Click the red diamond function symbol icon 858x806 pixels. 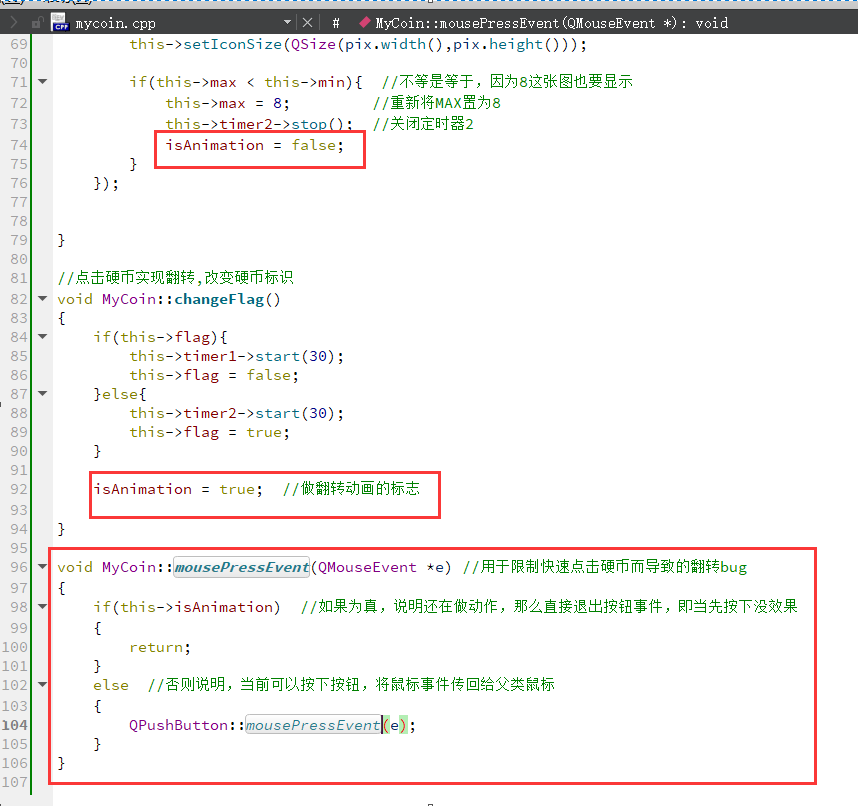click(x=364, y=23)
